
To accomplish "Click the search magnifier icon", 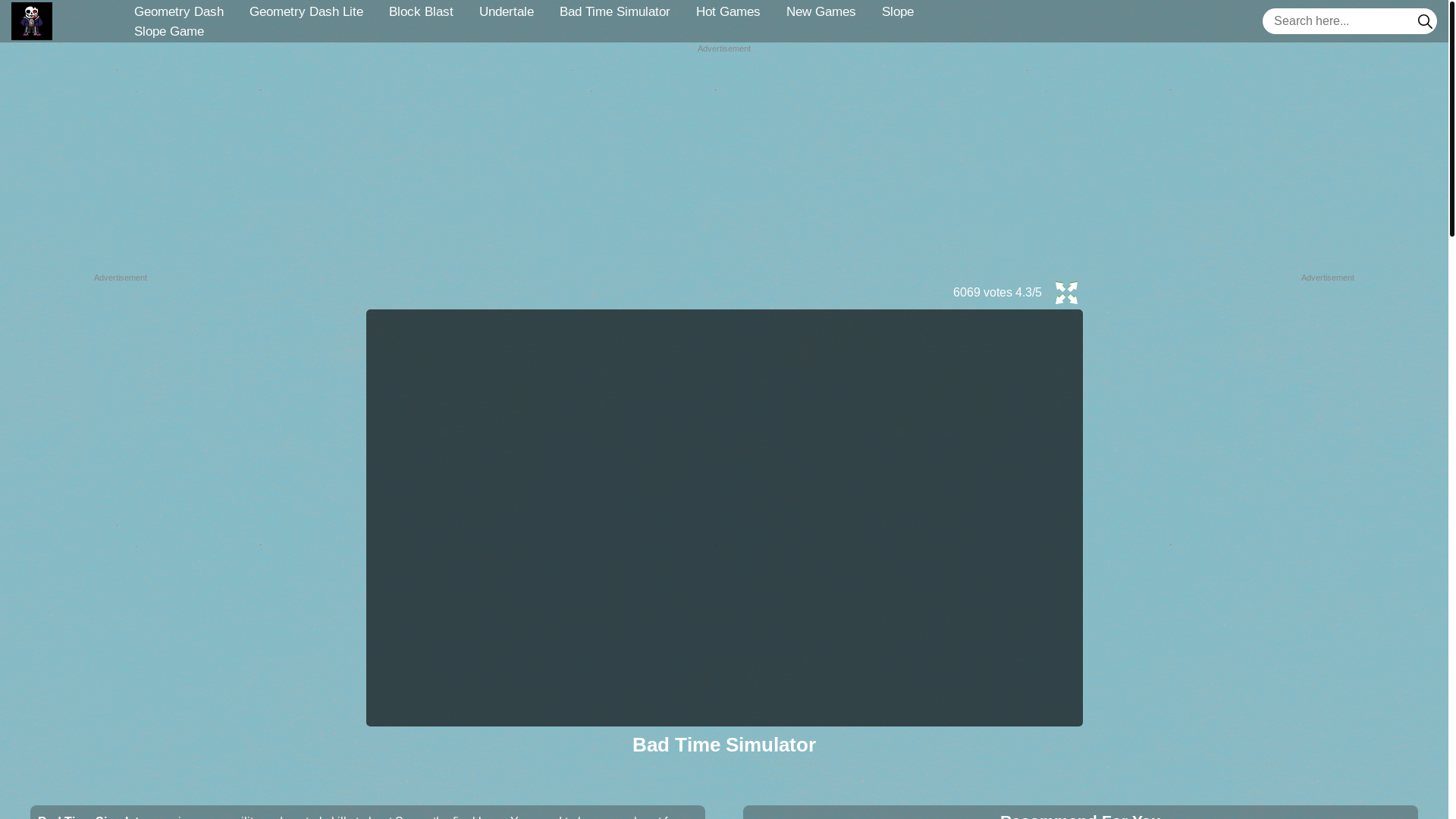I will (1425, 21).
